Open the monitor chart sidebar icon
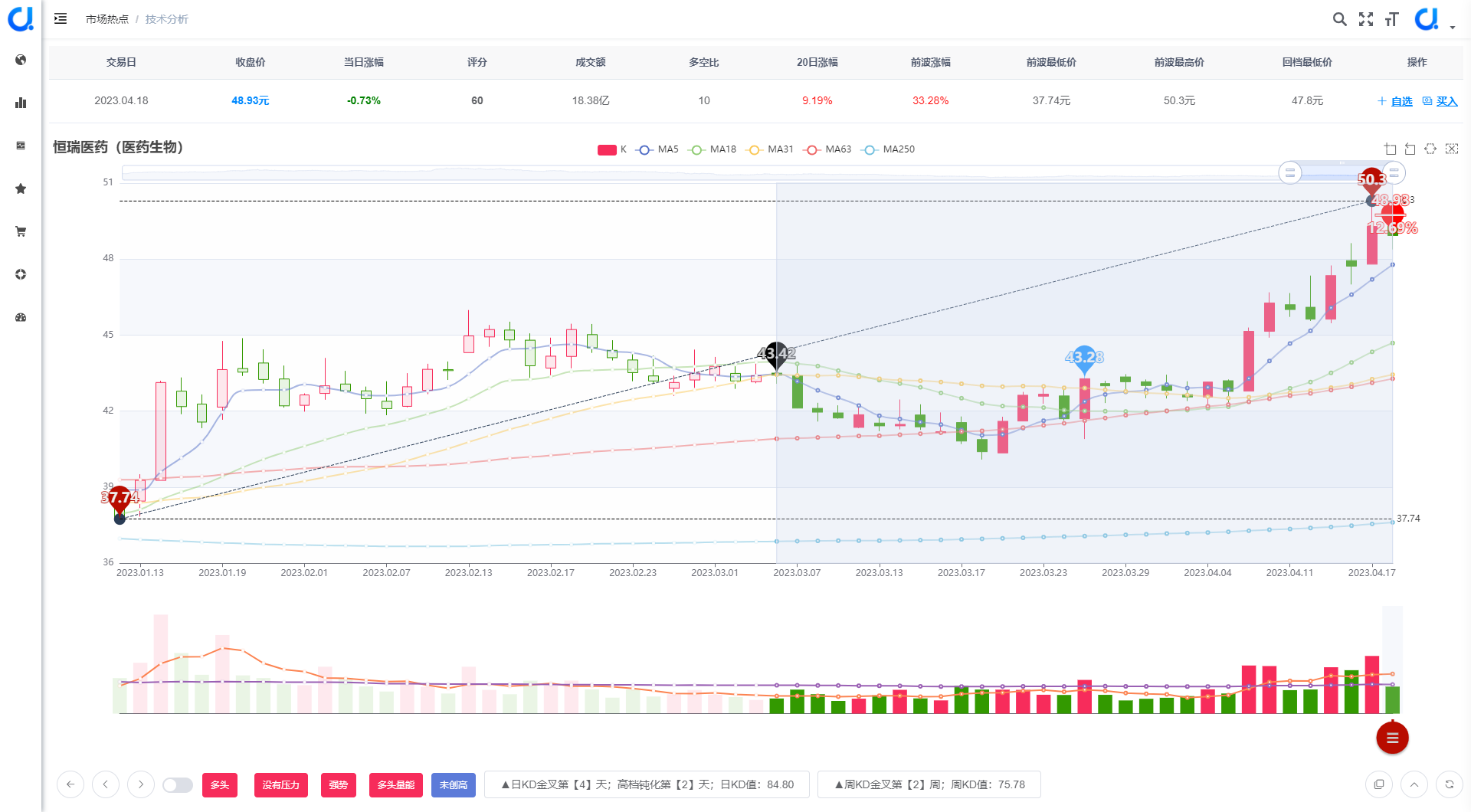This screenshot has width=1471, height=812. tap(21, 146)
